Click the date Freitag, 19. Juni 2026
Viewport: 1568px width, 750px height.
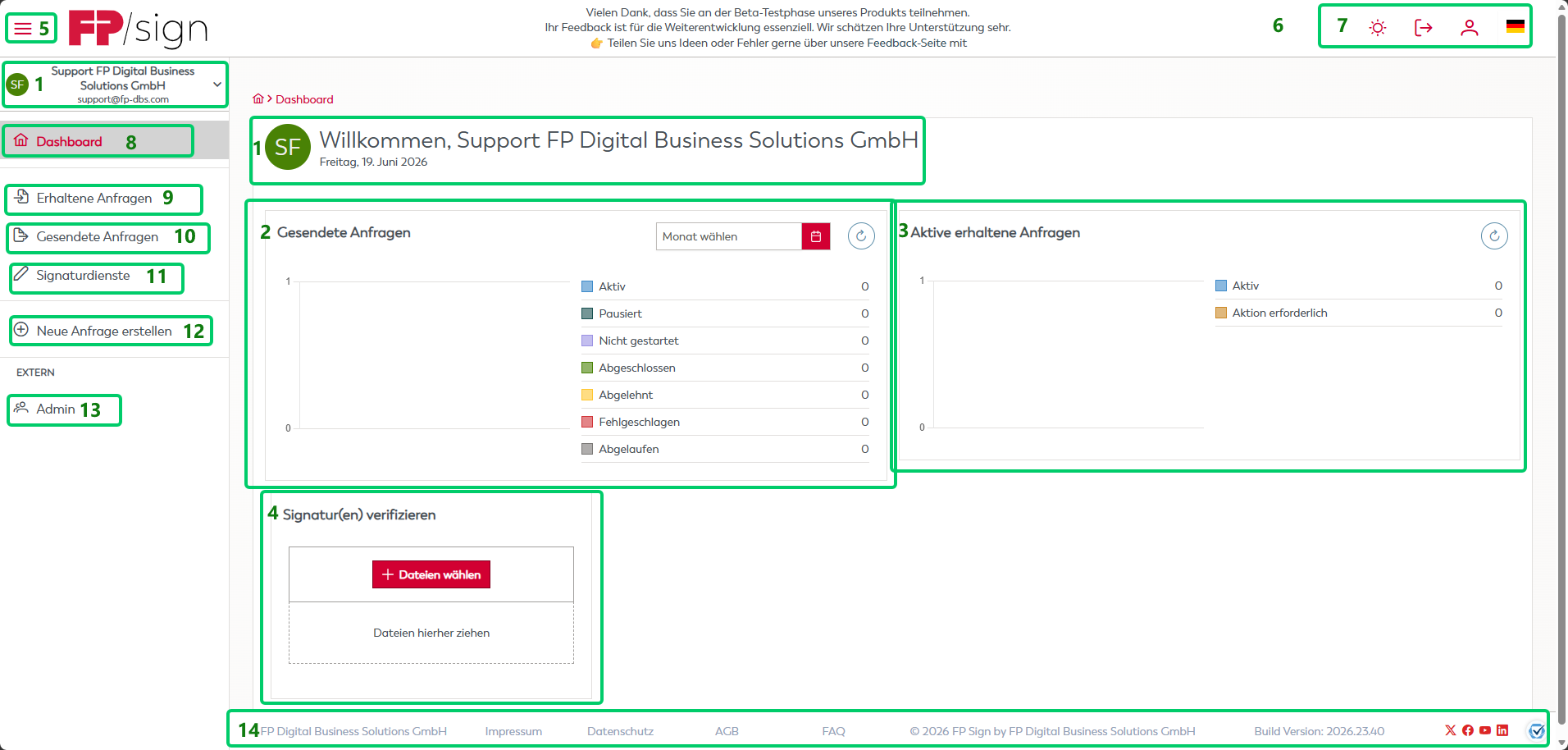pos(373,162)
